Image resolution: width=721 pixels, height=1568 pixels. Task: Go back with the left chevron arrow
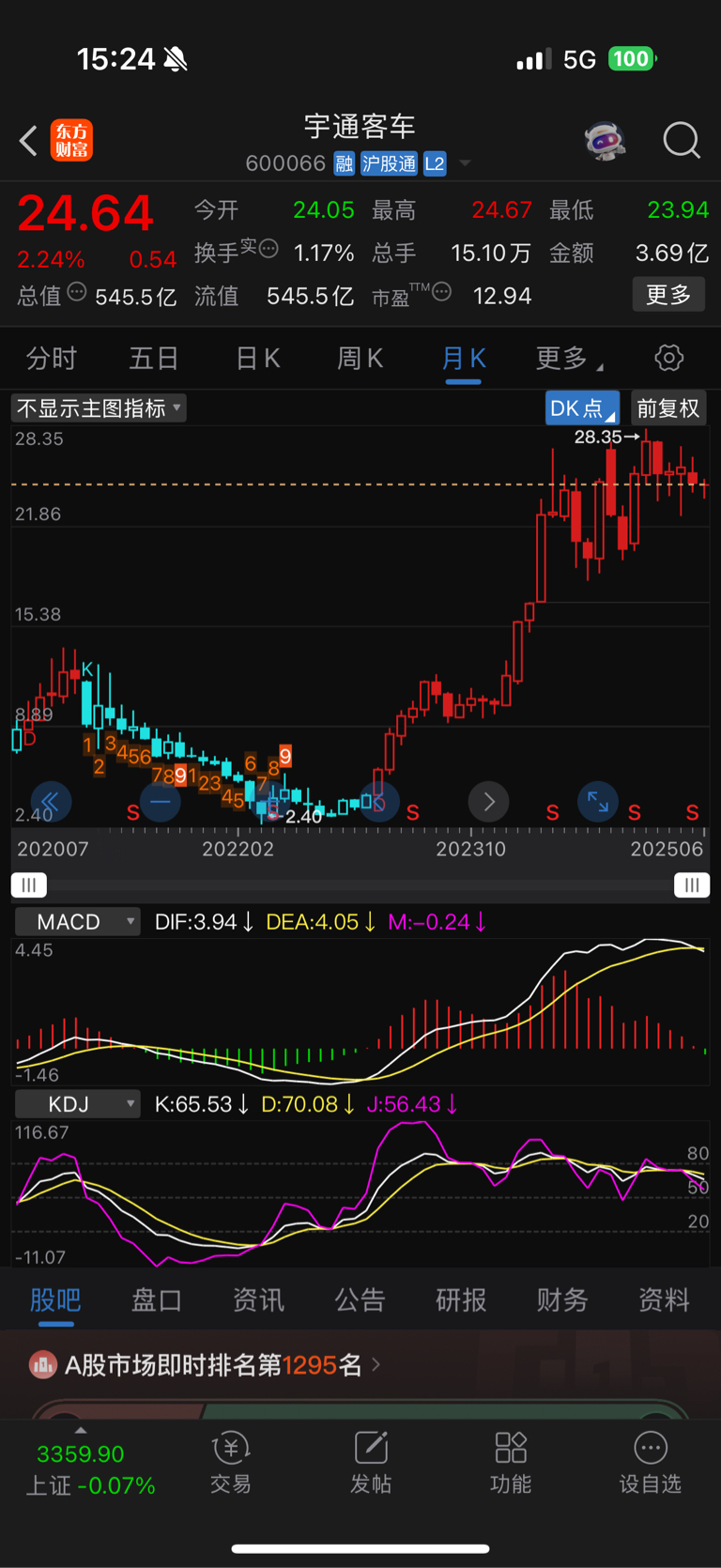point(28,141)
